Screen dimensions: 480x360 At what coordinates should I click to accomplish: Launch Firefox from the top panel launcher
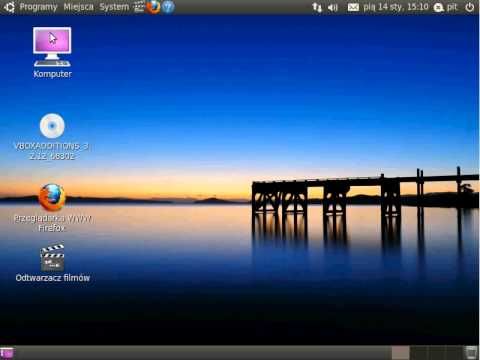coord(153,7)
